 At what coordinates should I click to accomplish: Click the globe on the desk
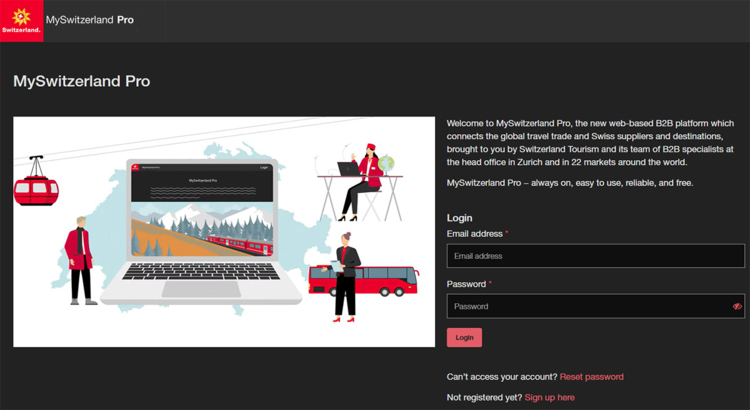(388, 163)
